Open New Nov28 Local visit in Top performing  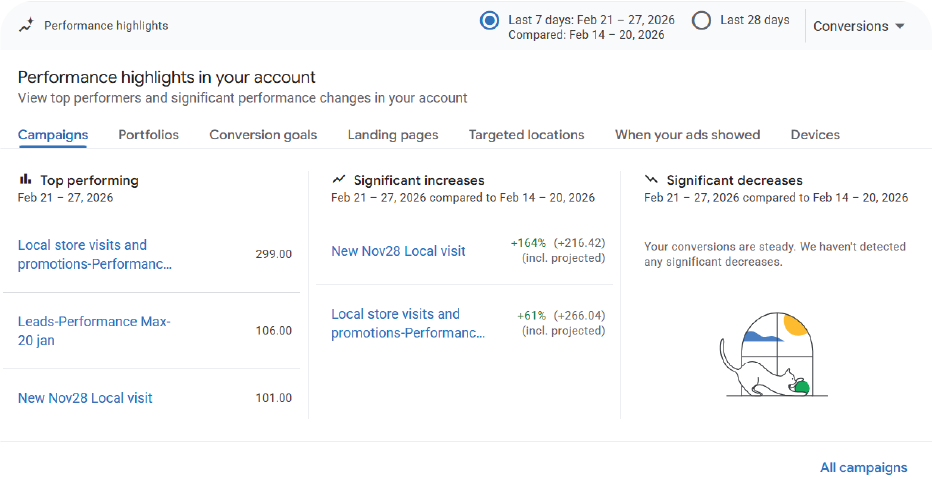85,398
